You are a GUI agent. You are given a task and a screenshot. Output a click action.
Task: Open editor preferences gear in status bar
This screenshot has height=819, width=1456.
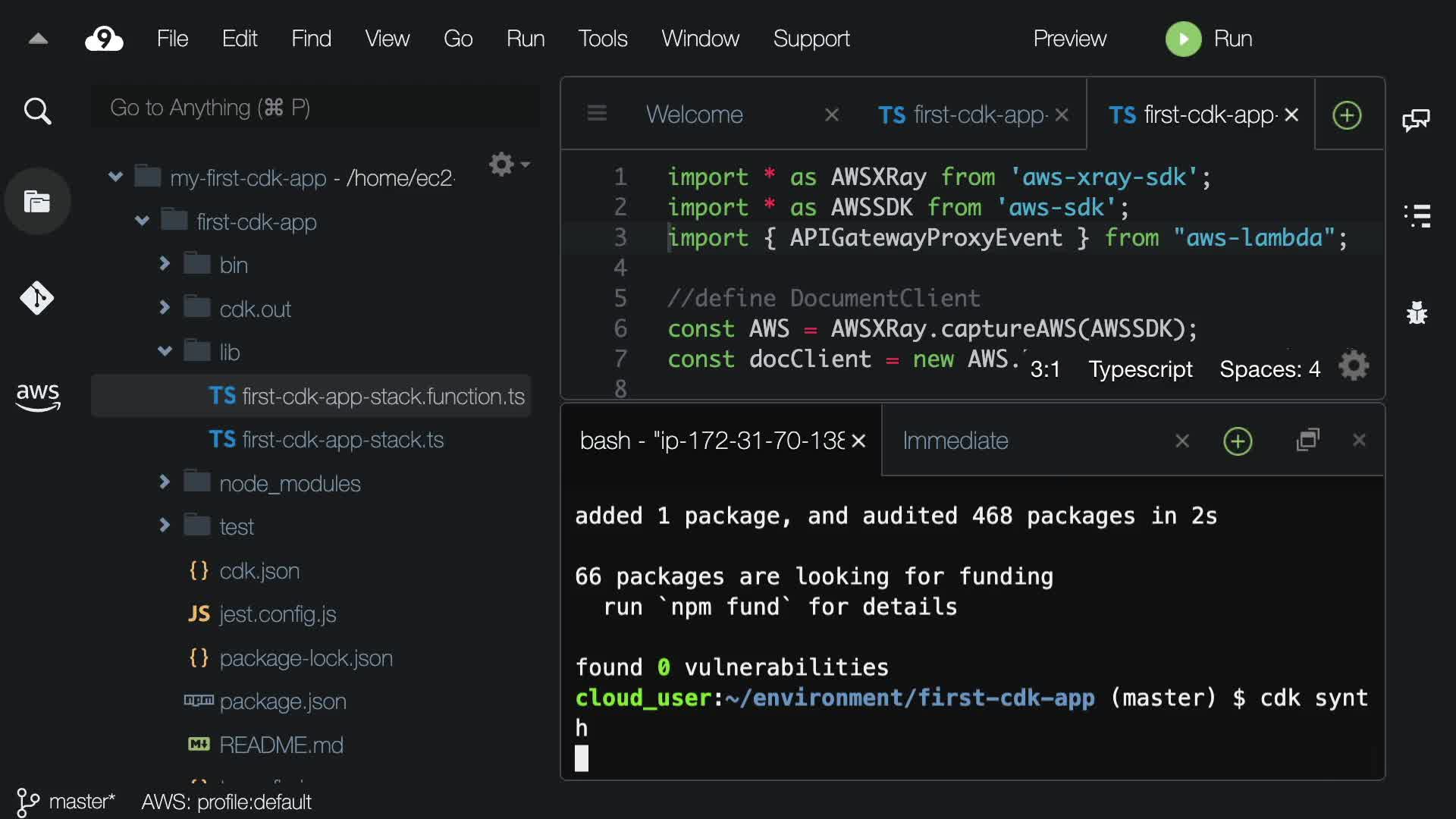click(1354, 366)
